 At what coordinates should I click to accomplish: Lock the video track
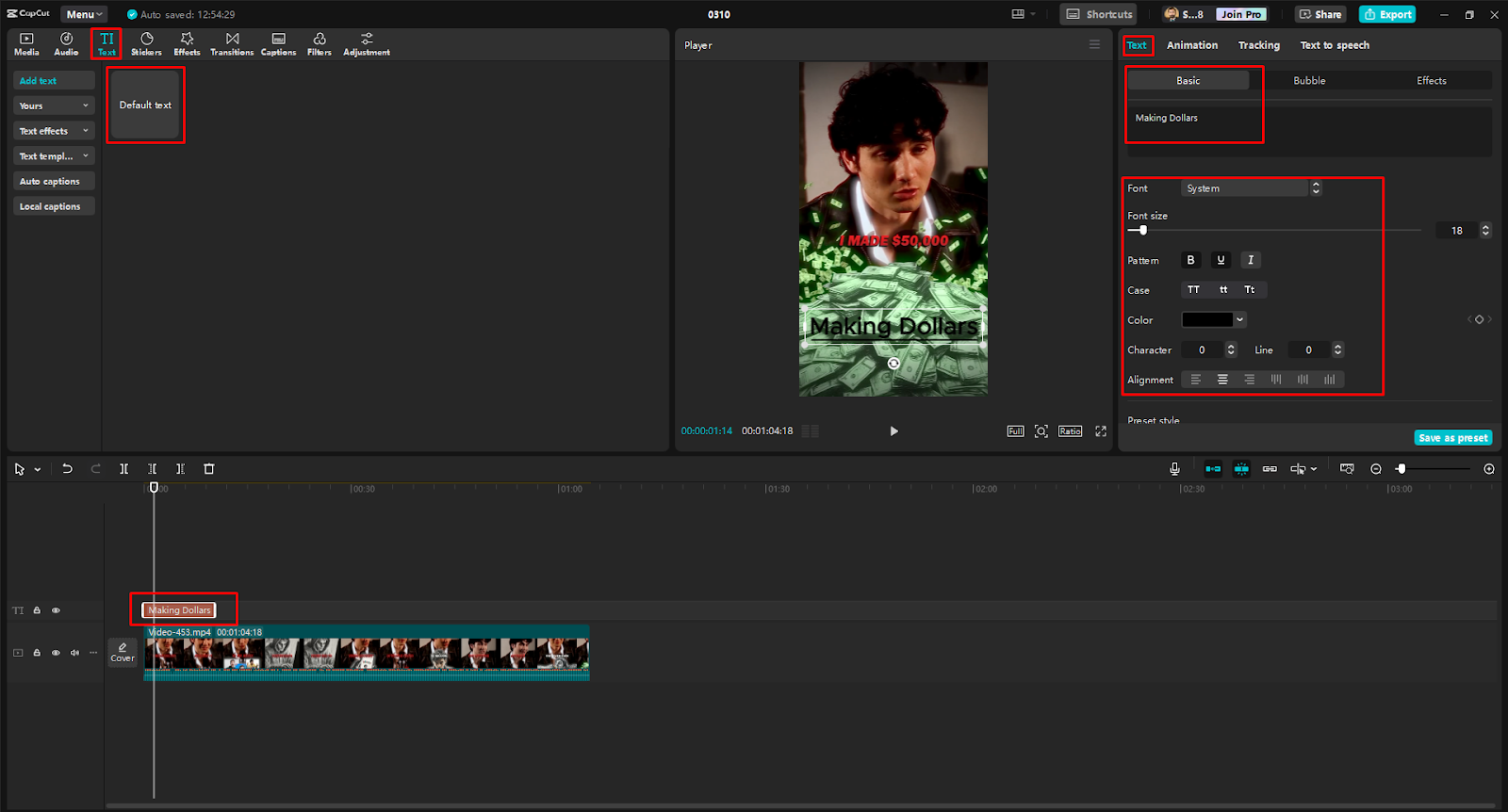coord(37,653)
